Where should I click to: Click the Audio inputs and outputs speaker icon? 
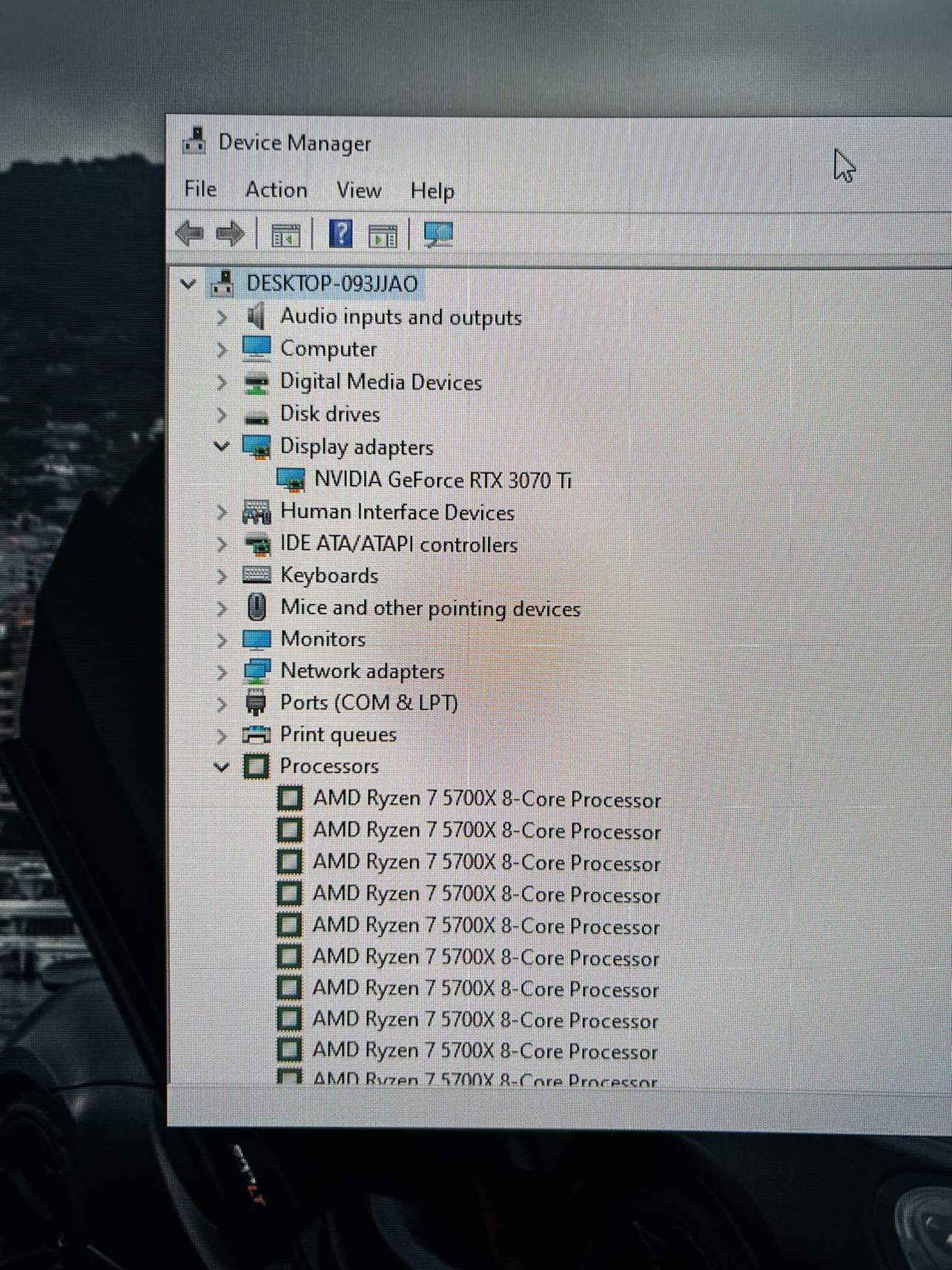(x=256, y=317)
